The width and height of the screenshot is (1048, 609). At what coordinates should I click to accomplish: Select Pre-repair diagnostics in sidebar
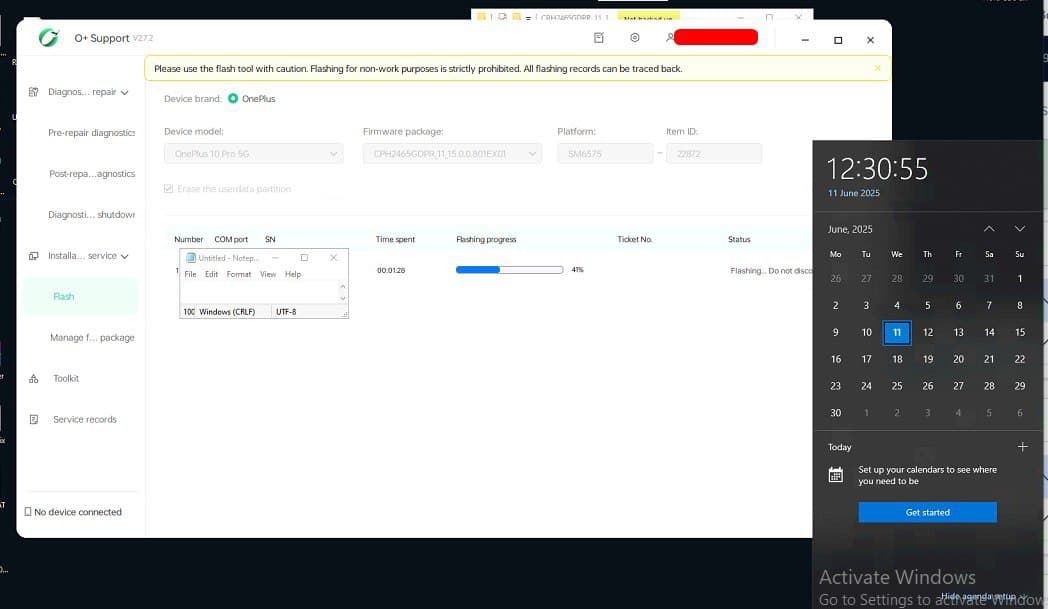[91, 133]
